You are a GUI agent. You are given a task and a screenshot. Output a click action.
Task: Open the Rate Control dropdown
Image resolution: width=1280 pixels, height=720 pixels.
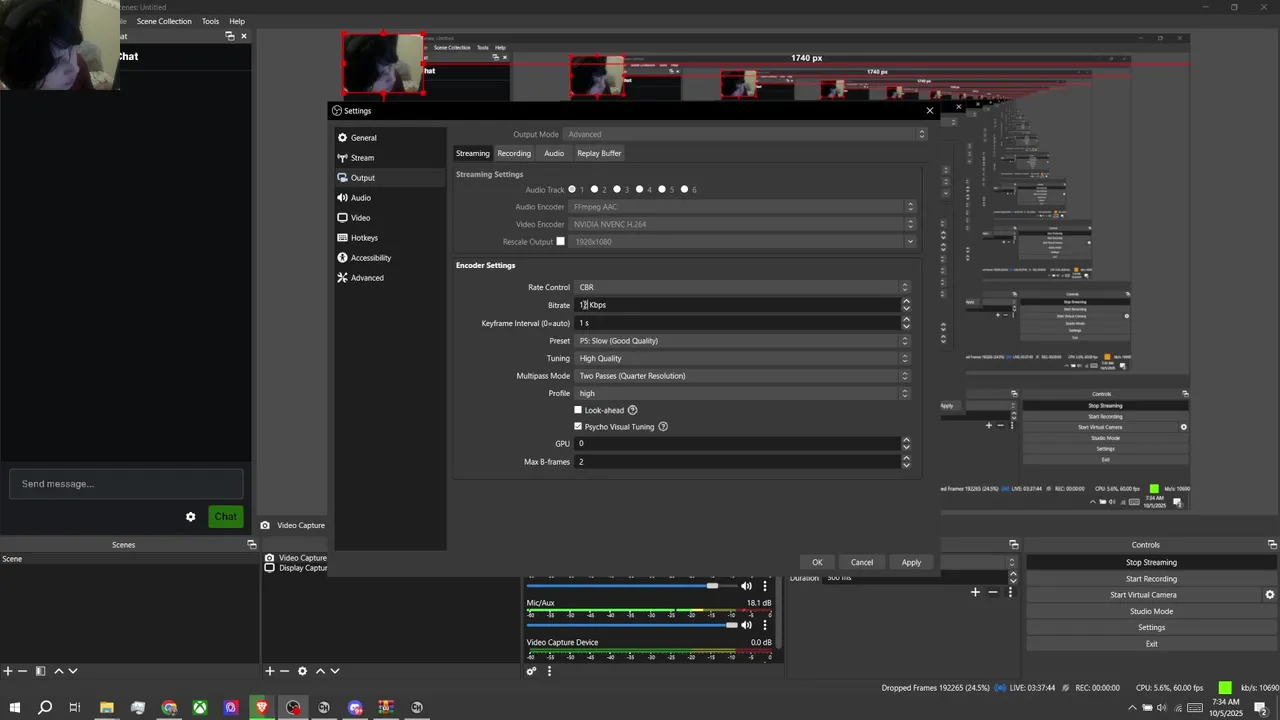[x=743, y=287]
